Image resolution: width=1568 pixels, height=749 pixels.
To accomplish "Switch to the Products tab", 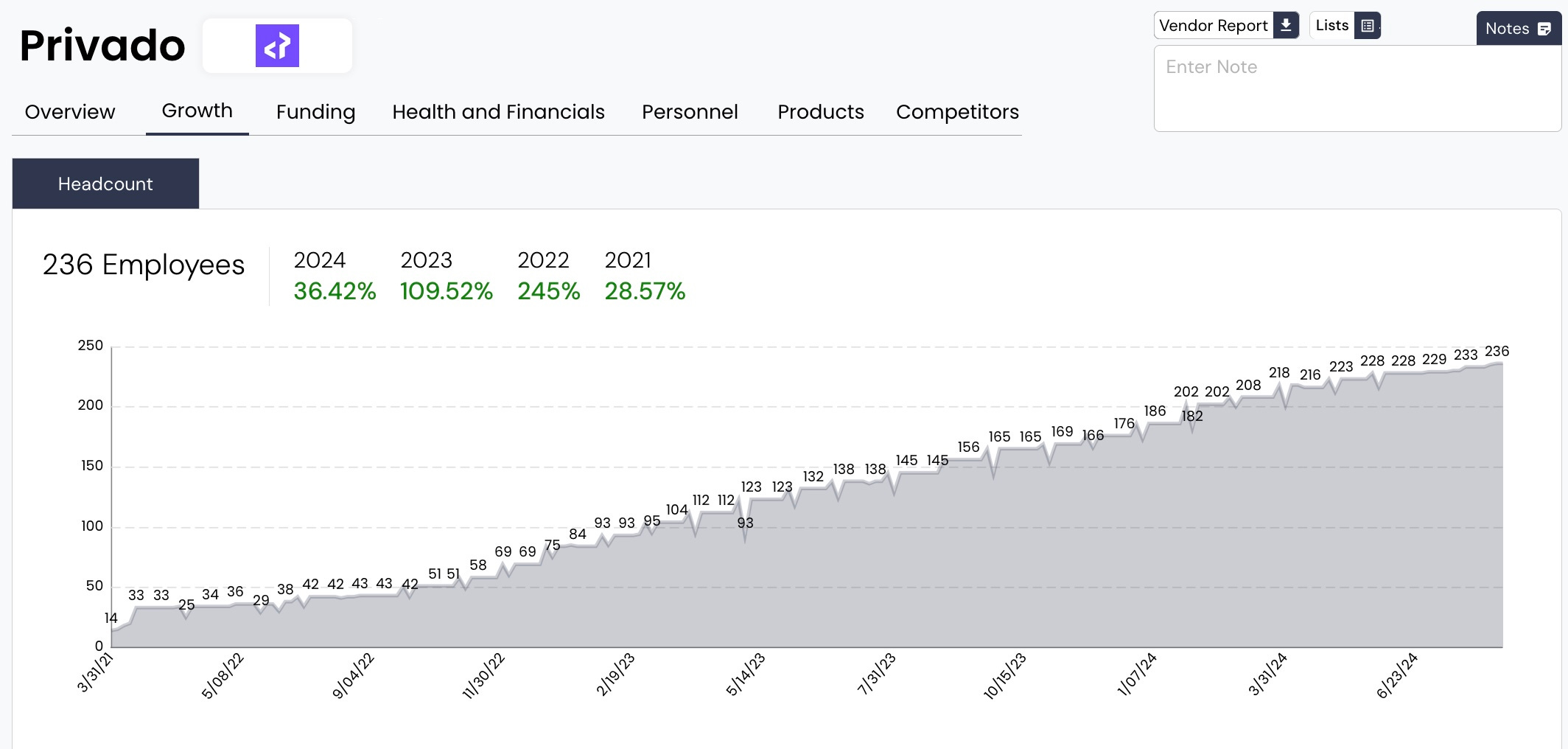I will [x=821, y=112].
